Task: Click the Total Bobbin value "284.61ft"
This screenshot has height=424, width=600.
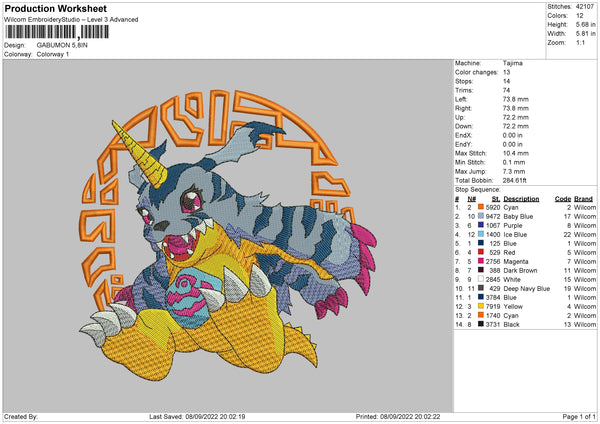Action: pos(515,180)
